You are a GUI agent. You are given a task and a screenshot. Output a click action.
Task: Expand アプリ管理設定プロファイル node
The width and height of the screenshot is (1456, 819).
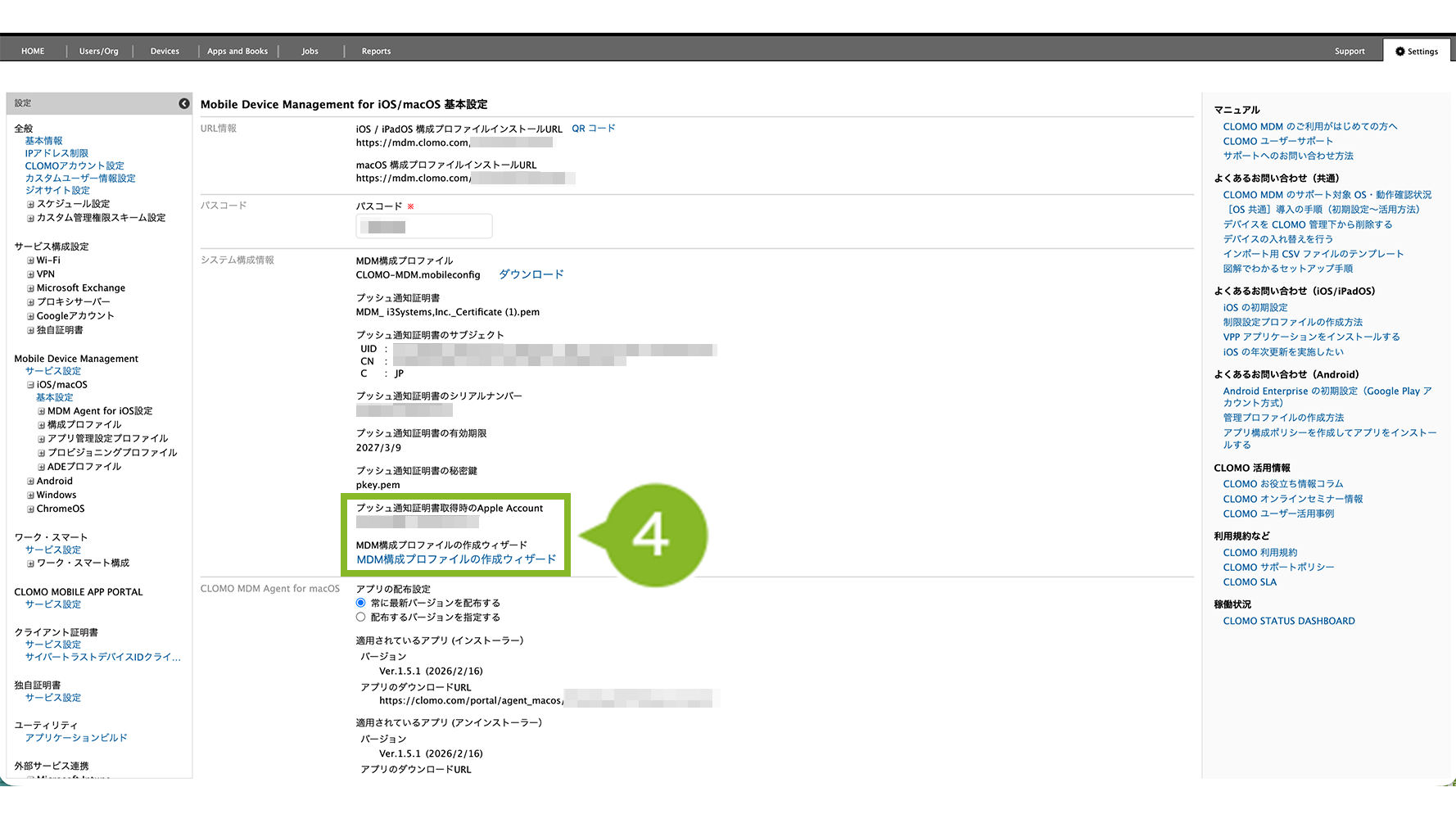[41, 439]
